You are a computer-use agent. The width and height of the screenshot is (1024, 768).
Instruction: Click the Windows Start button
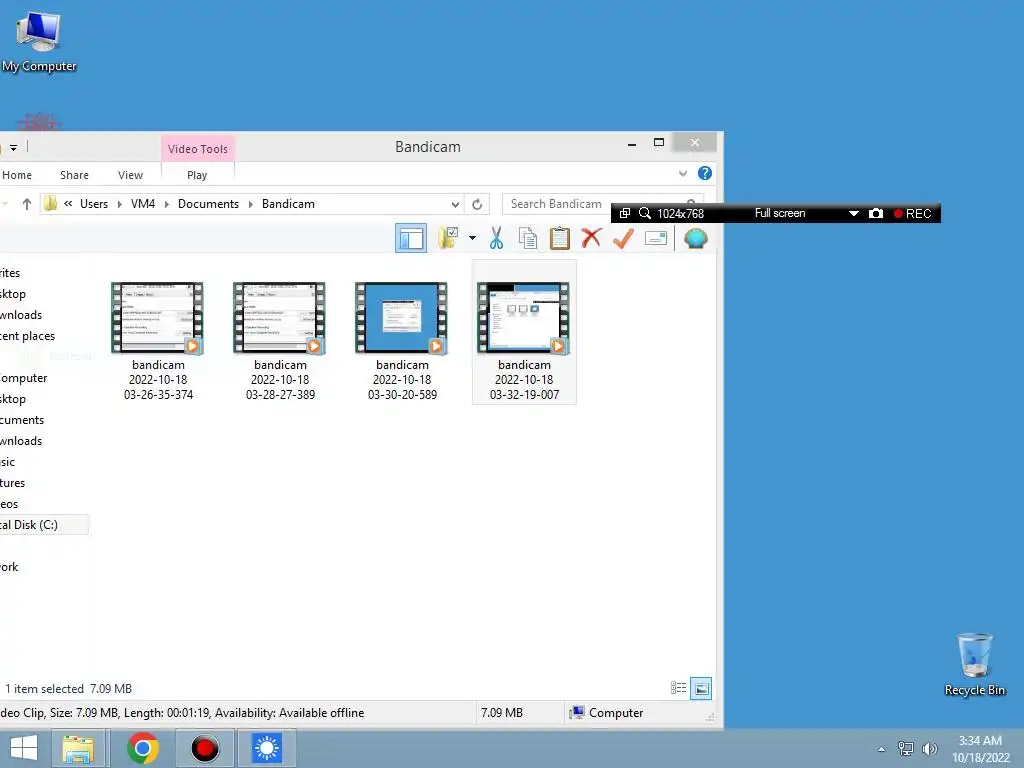24,748
